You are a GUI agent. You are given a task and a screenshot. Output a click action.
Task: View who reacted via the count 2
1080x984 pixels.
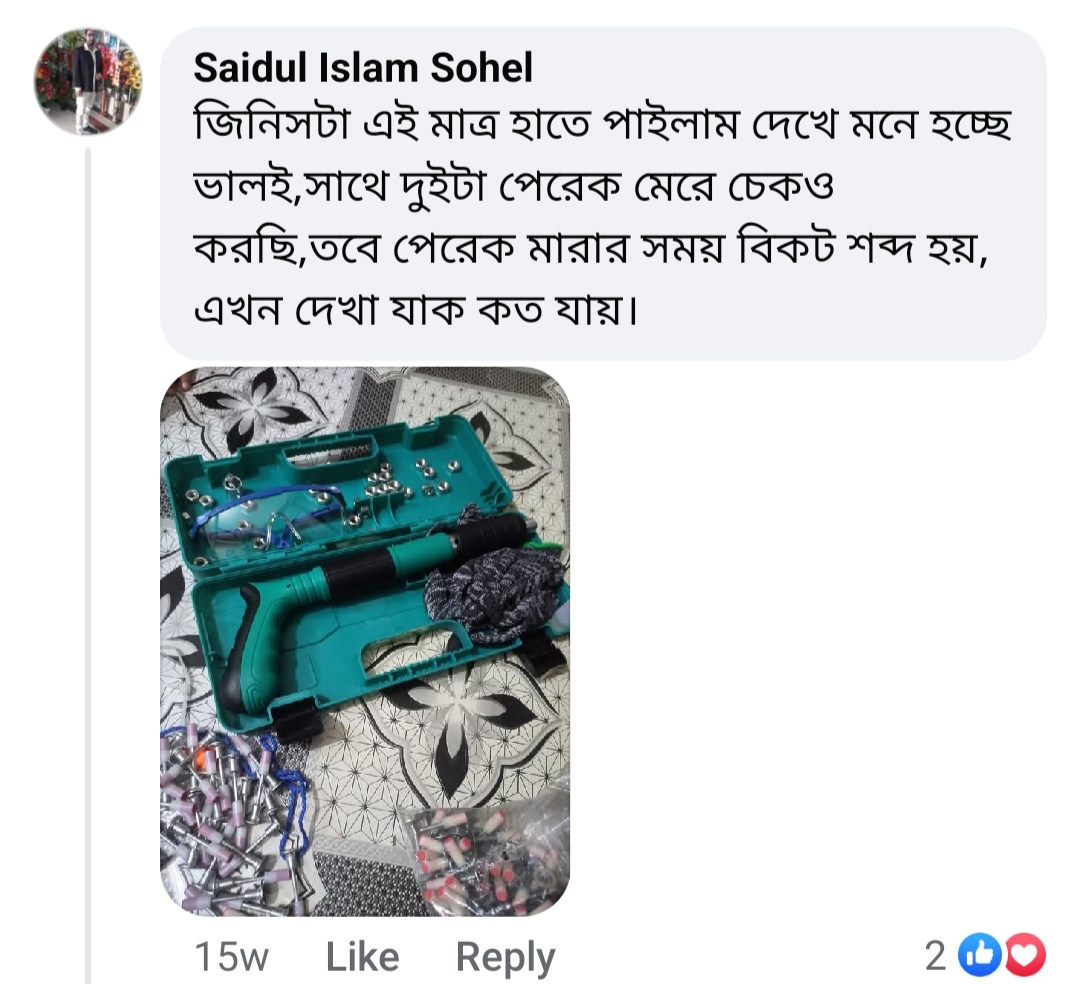coord(935,957)
